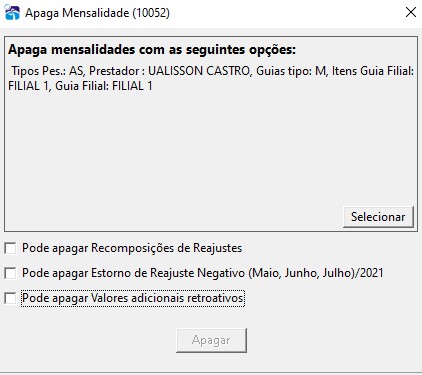Click the 'Tipos Pes.: AS' text
This screenshot has height=375, width=422.
[47, 71]
